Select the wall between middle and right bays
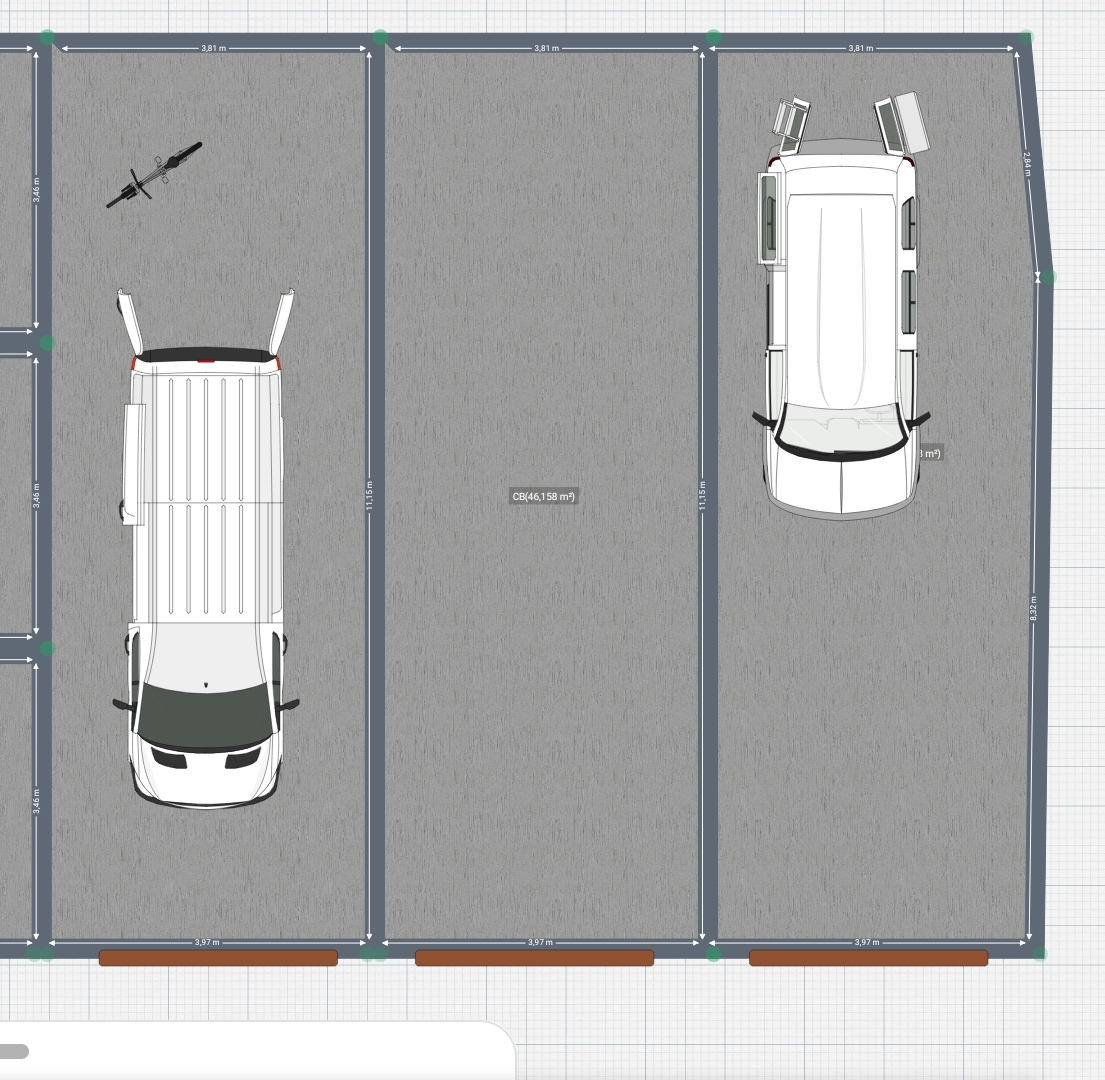Viewport: 1105px width, 1080px height. click(x=710, y=700)
